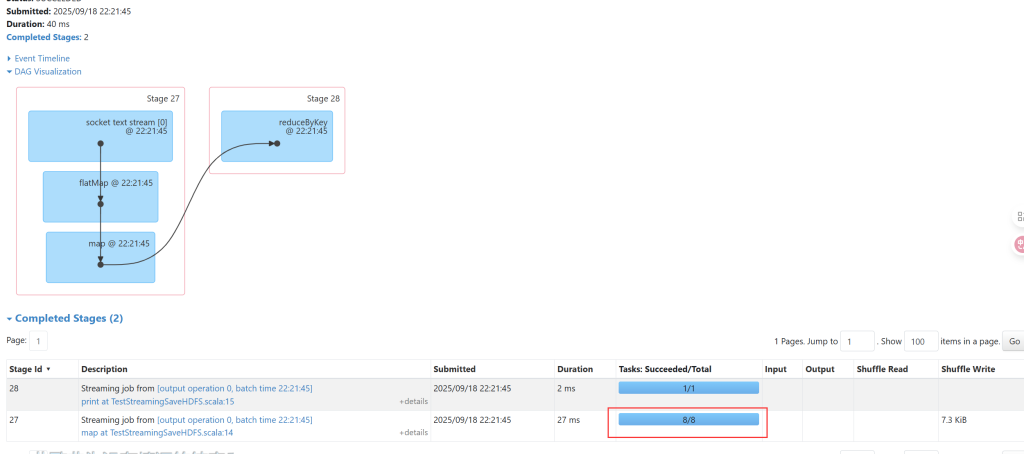Viewport: 1024px width, 454px height.
Task: Sort by Duration column header
Action: (x=575, y=369)
